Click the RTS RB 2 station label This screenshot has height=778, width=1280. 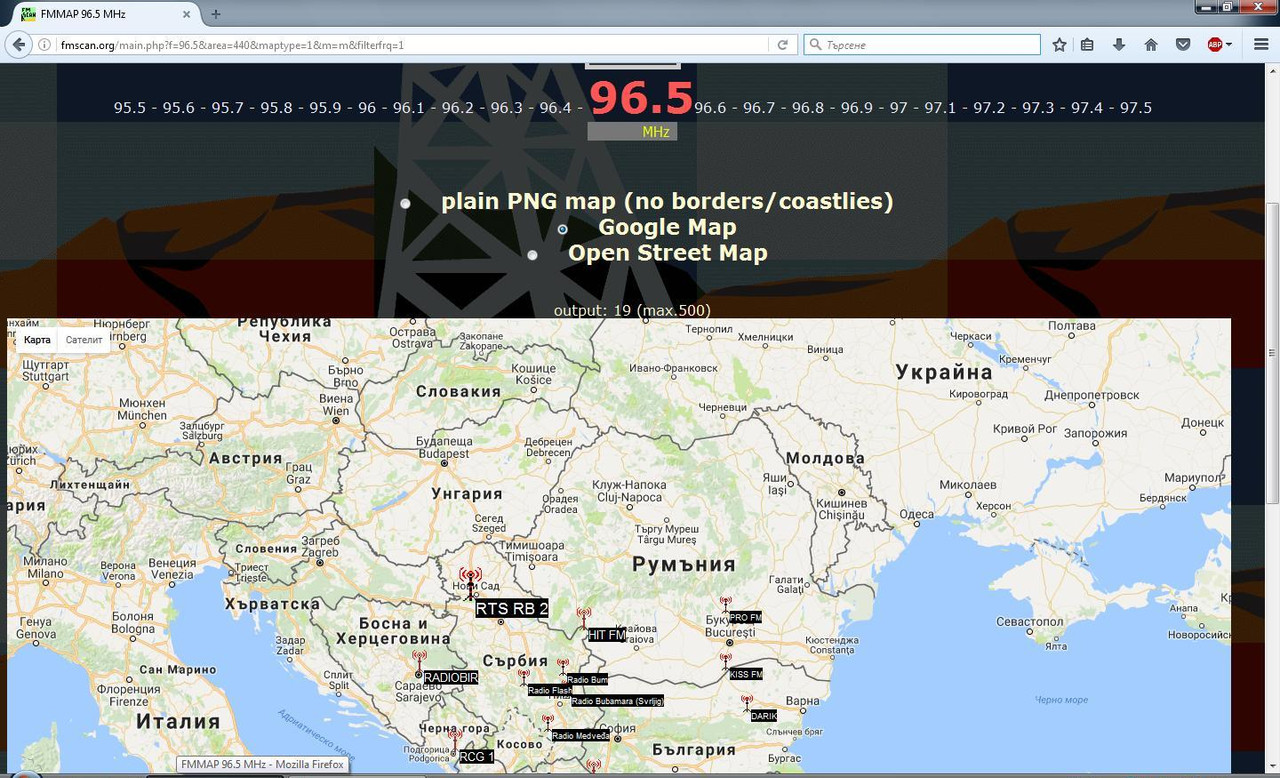(512, 609)
